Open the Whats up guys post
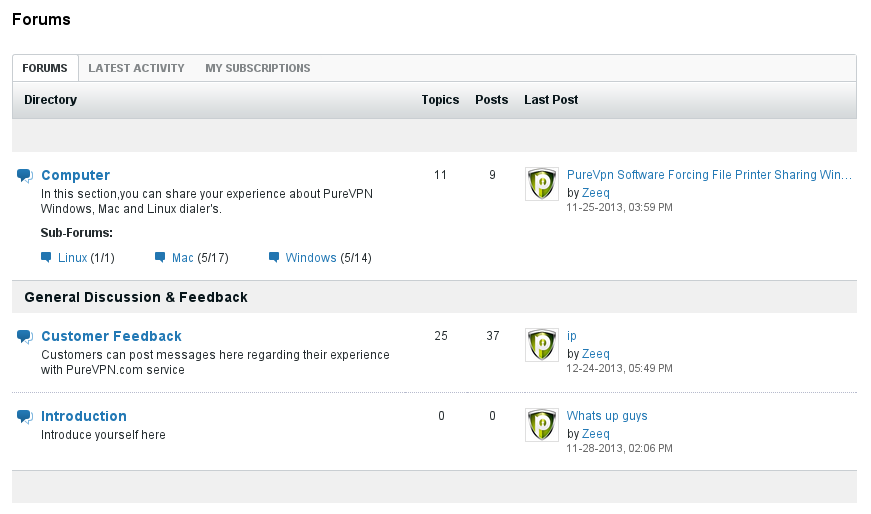The image size is (871, 514). [x=607, y=416]
